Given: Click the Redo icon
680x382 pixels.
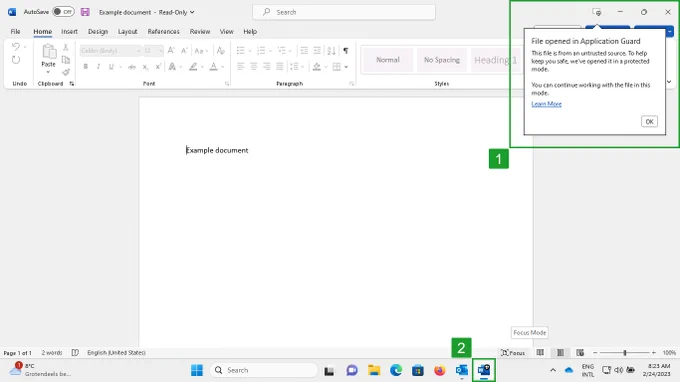Looking at the screenshot, I should [x=16, y=60].
